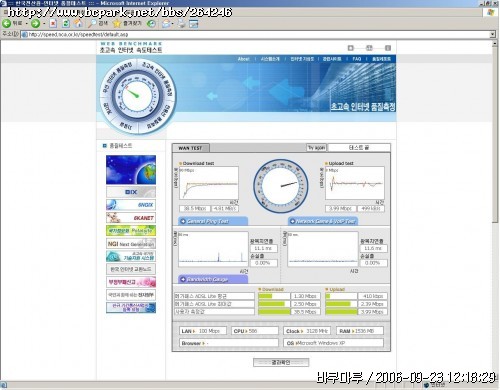
Task: Open the About menu item
Action: click(244, 59)
